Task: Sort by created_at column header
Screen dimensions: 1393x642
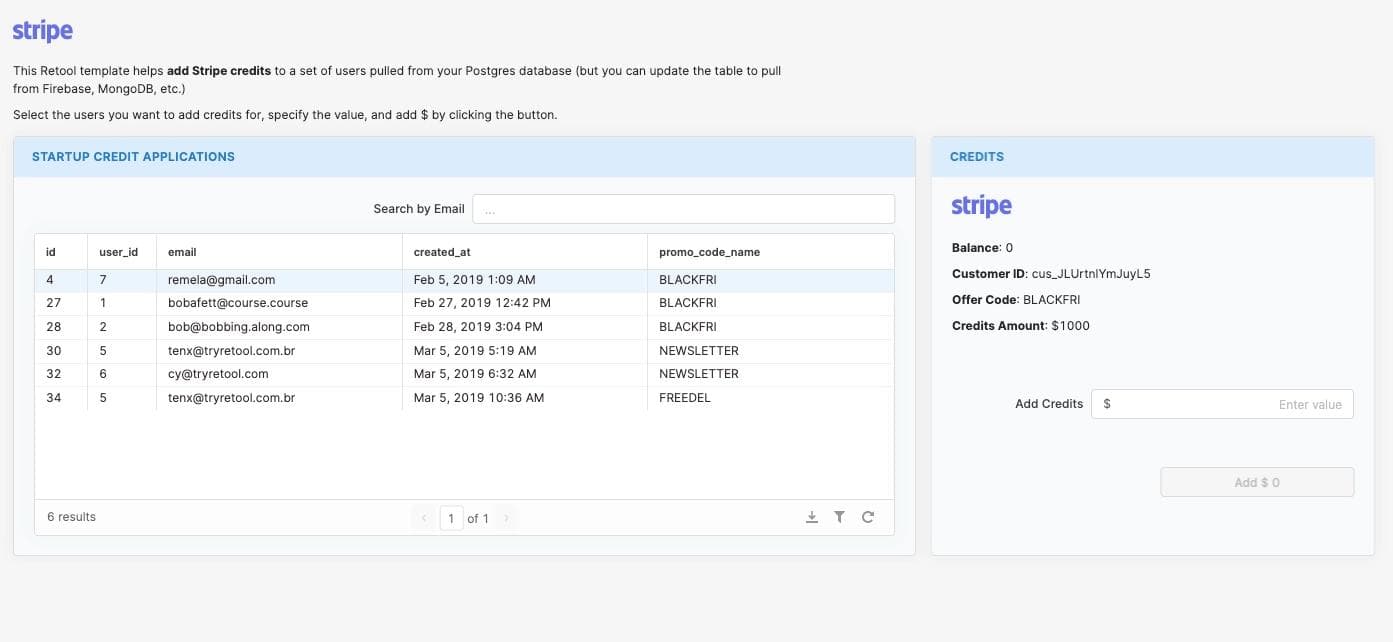Action: point(441,252)
